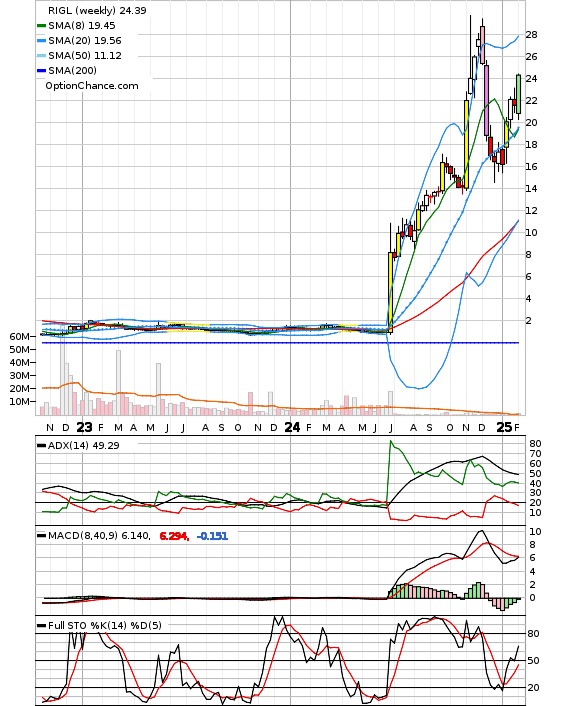This screenshot has height=706, width=566.
Task: Click the dark blue SMA(200) legend swatch
Action: point(41,71)
